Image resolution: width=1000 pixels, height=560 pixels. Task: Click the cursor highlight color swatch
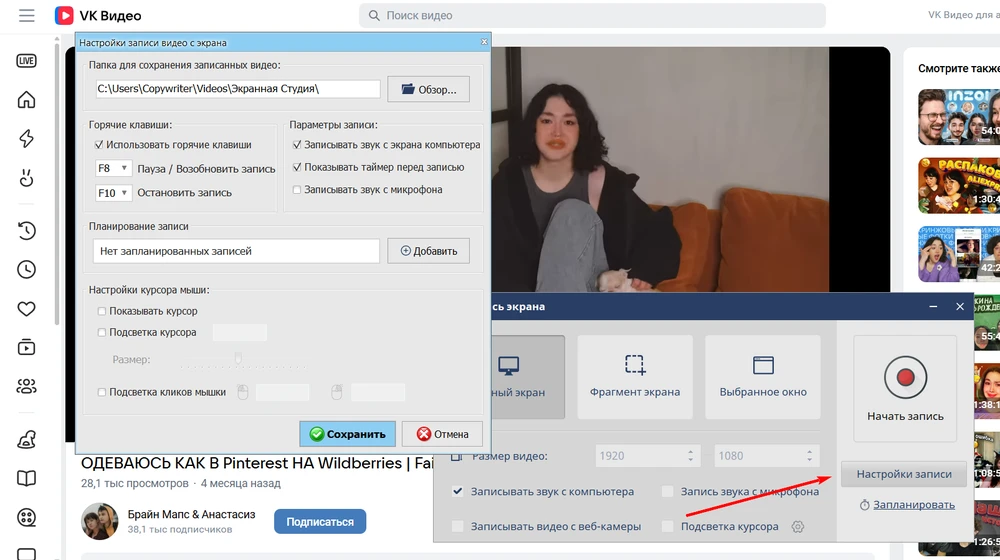click(x=240, y=332)
